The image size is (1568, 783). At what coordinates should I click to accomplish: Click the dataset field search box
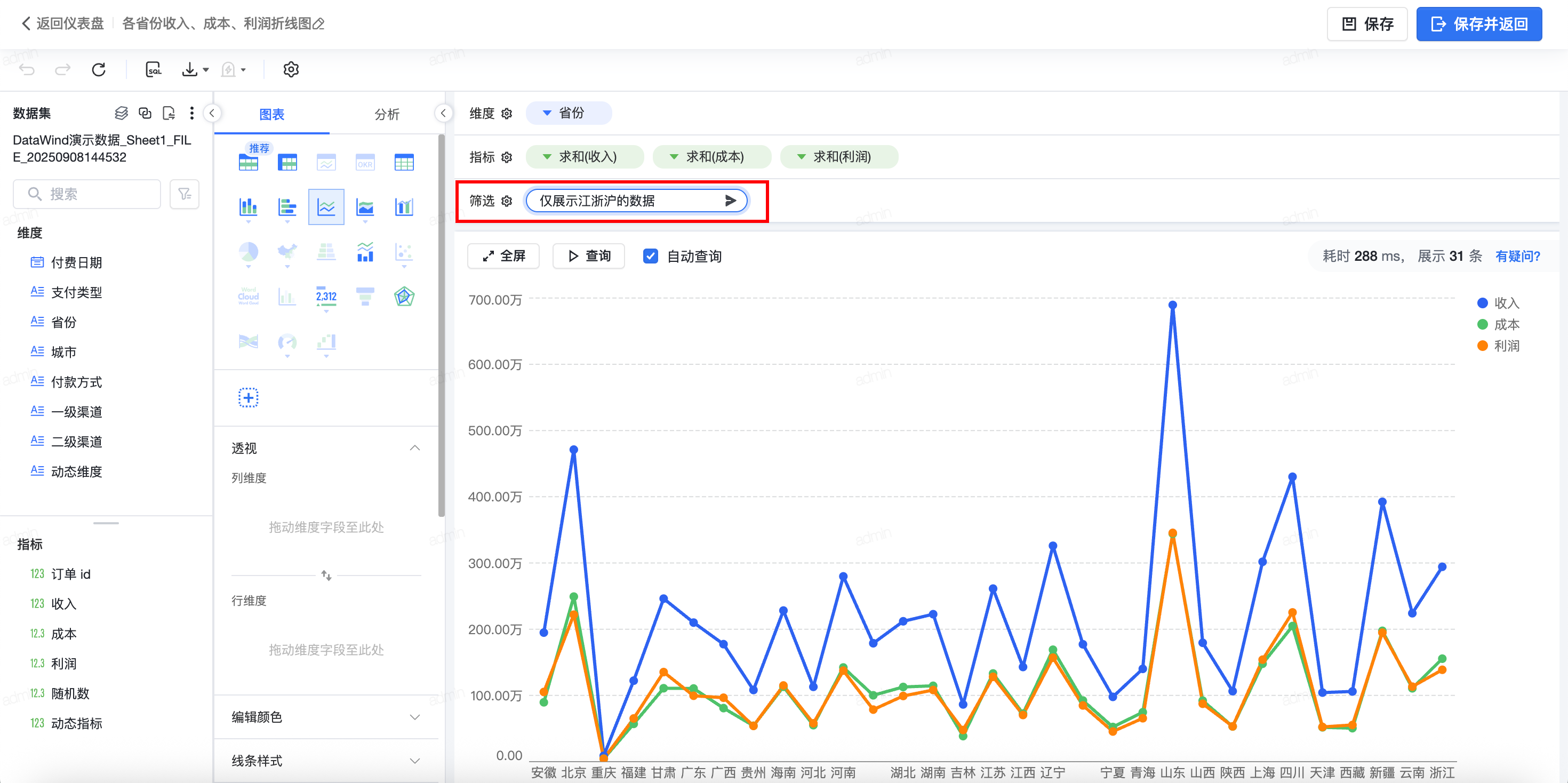91,194
